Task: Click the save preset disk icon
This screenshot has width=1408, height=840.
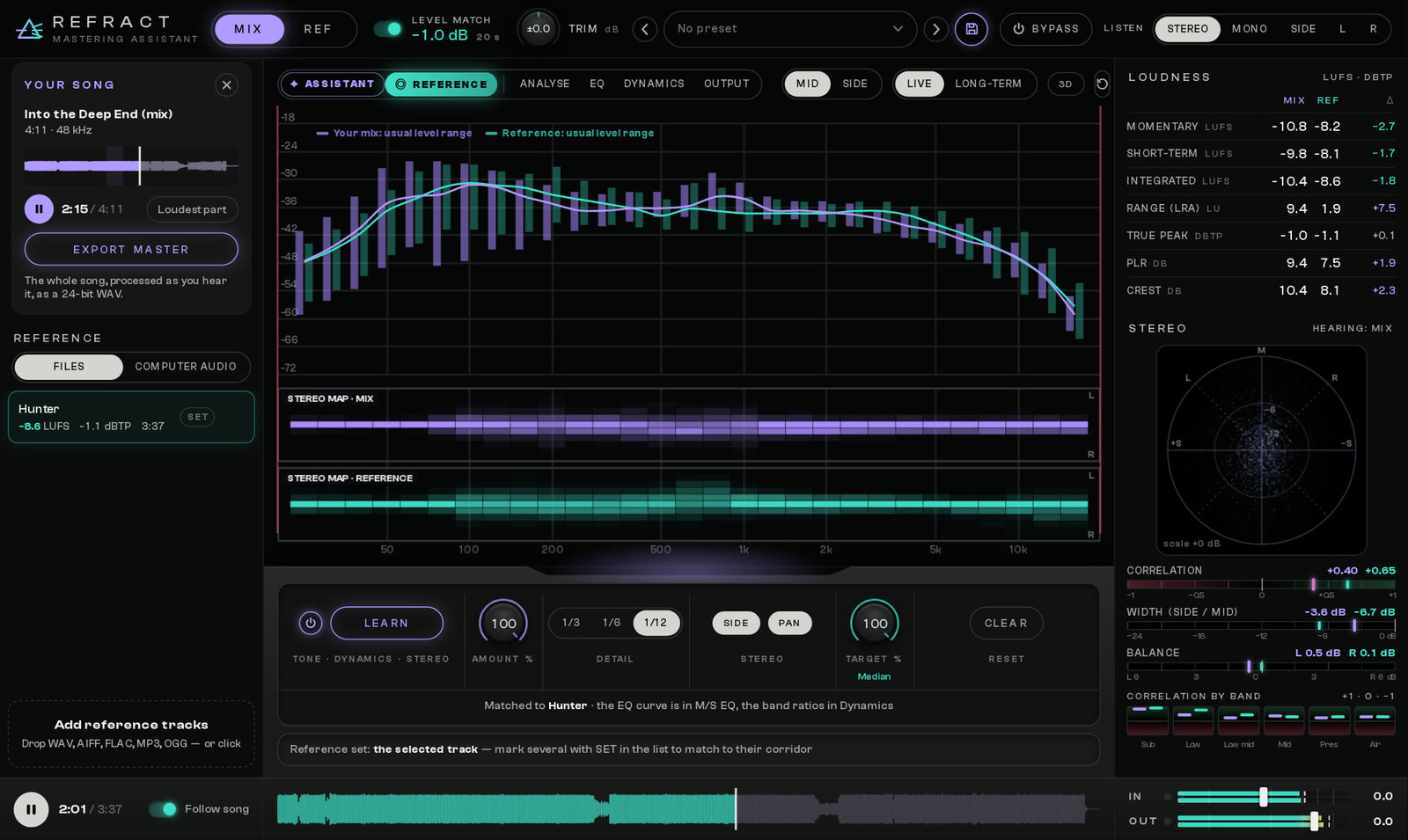Action: [972, 29]
